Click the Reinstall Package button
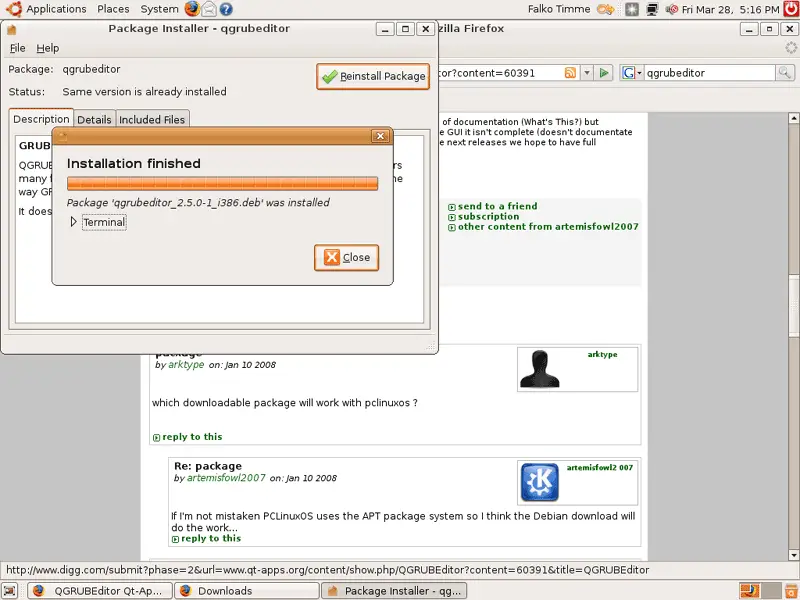 373,77
